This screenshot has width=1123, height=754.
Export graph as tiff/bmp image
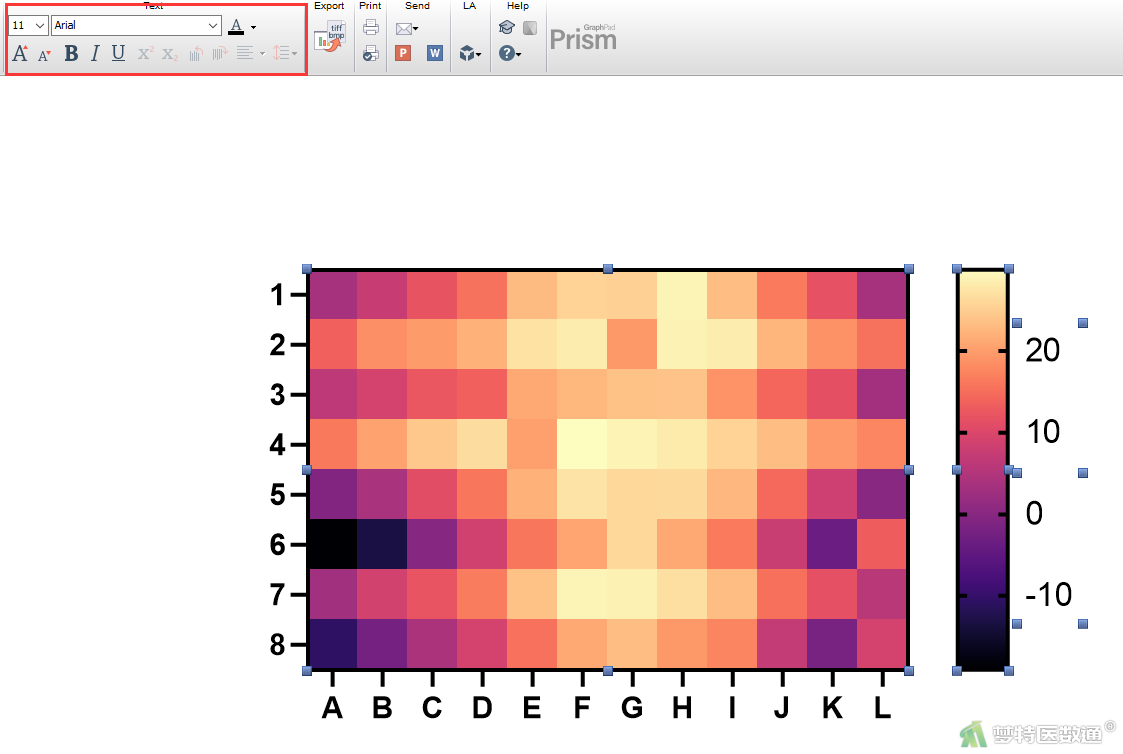329,38
